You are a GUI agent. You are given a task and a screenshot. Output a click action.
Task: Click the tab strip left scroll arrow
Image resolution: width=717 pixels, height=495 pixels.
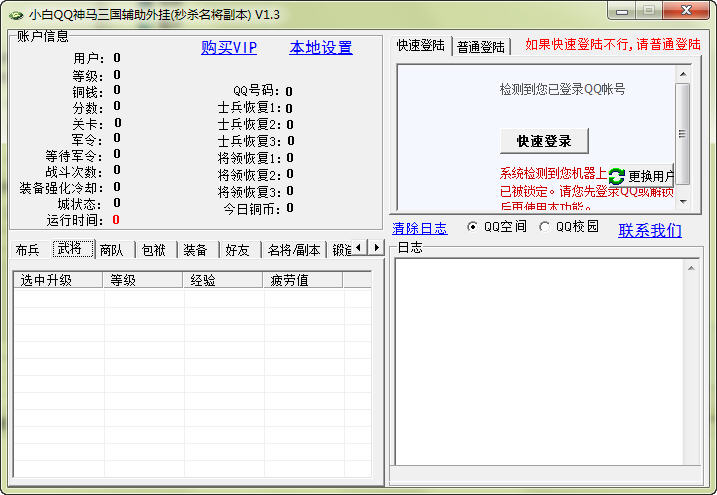tap(359, 247)
